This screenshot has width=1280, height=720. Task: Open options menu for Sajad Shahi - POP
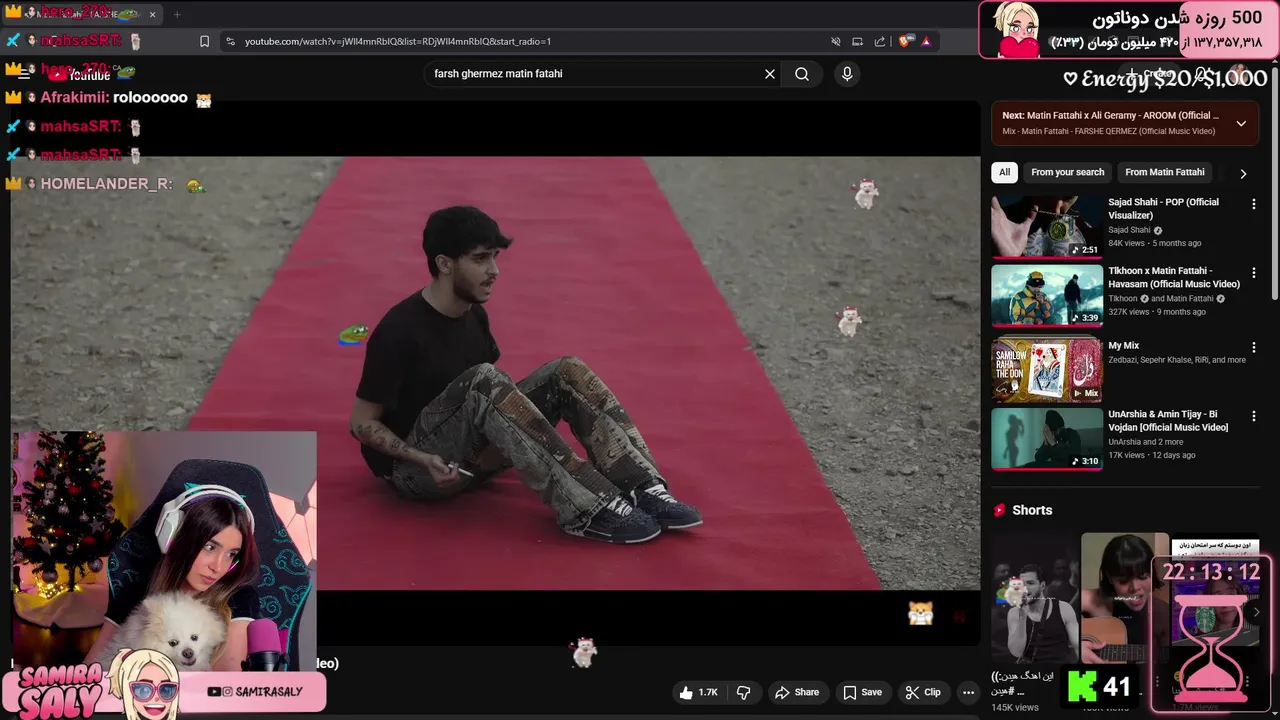click(x=1253, y=204)
